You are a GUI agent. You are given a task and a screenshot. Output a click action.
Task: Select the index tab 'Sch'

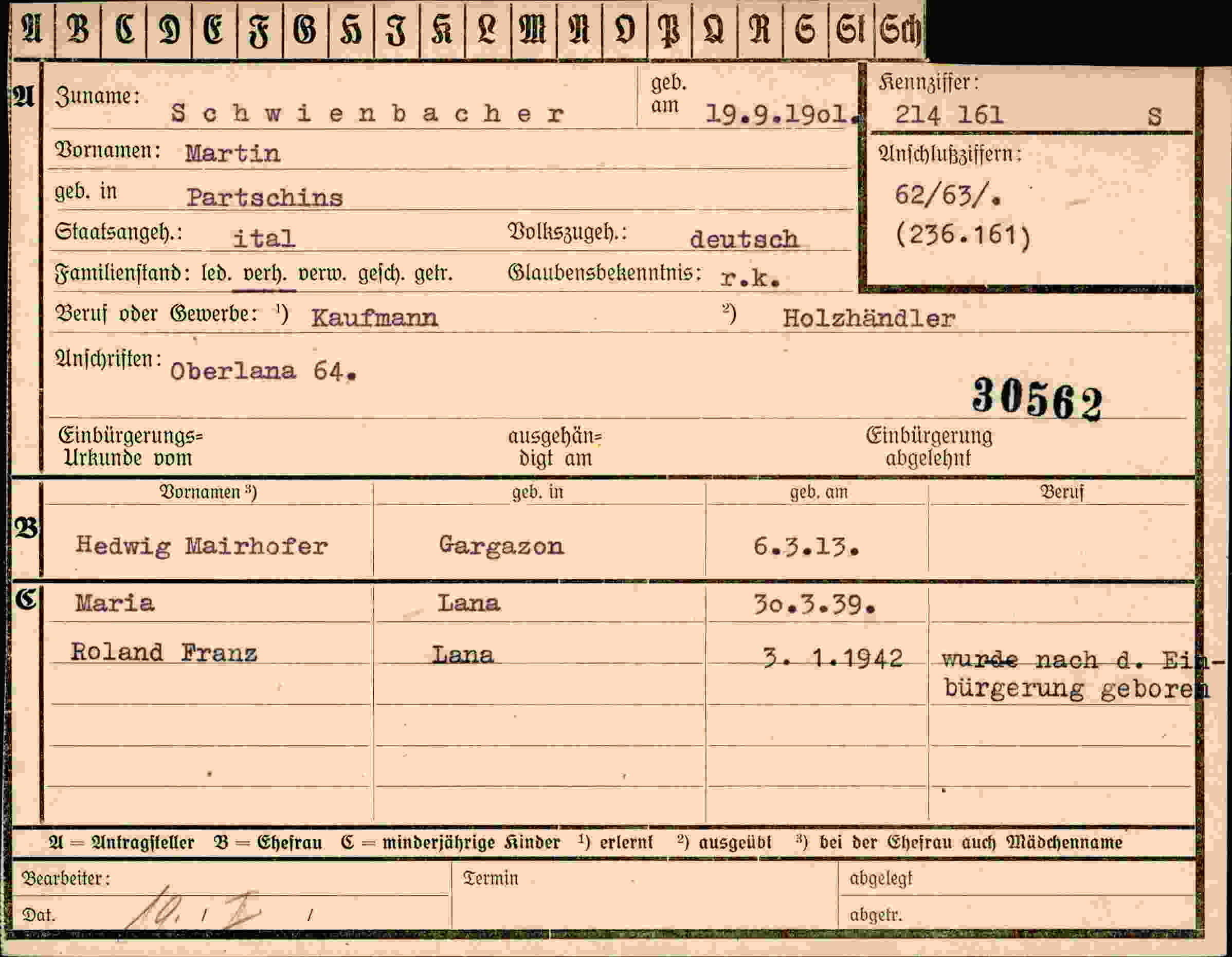pos(900,29)
